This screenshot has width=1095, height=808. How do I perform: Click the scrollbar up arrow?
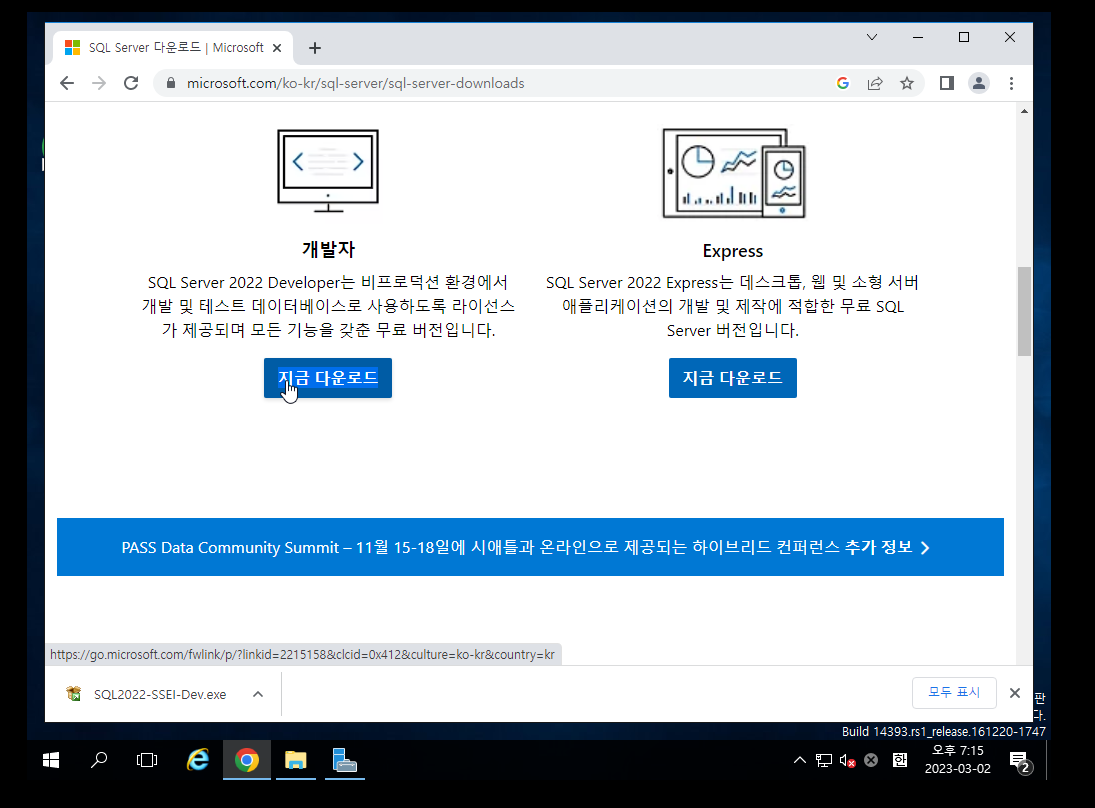(x=1024, y=111)
